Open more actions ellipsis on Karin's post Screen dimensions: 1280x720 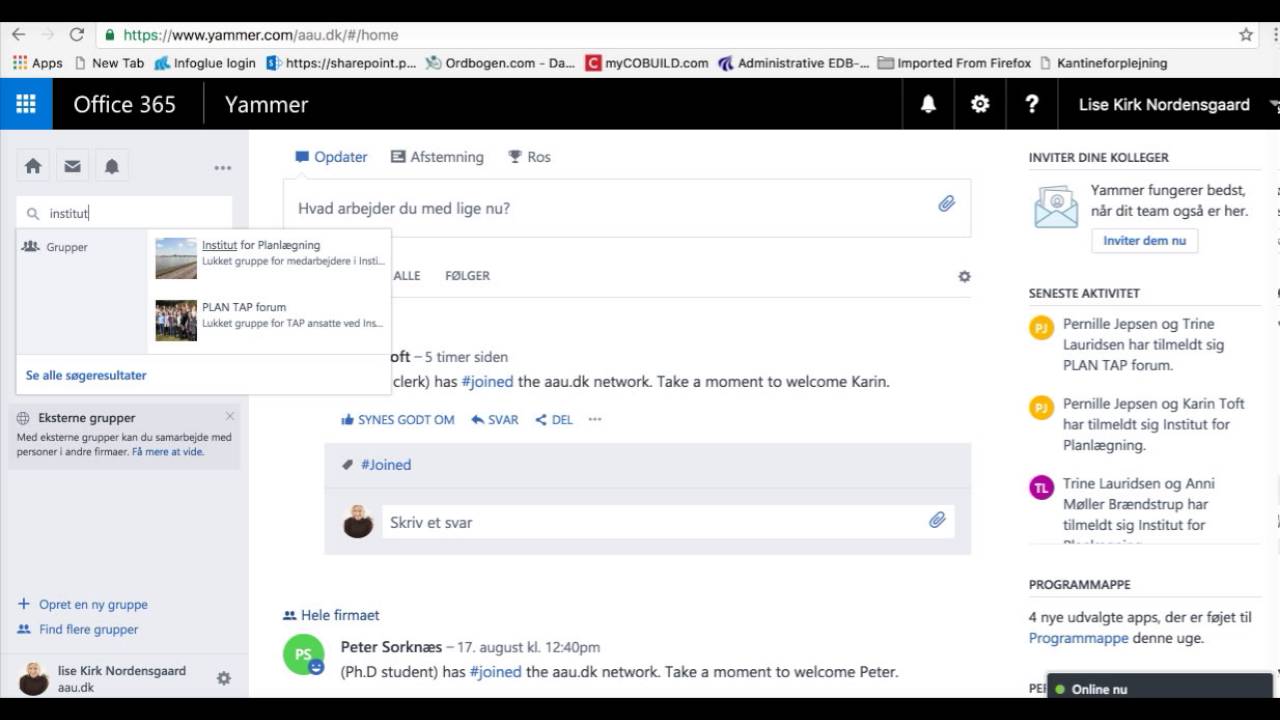(595, 420)
